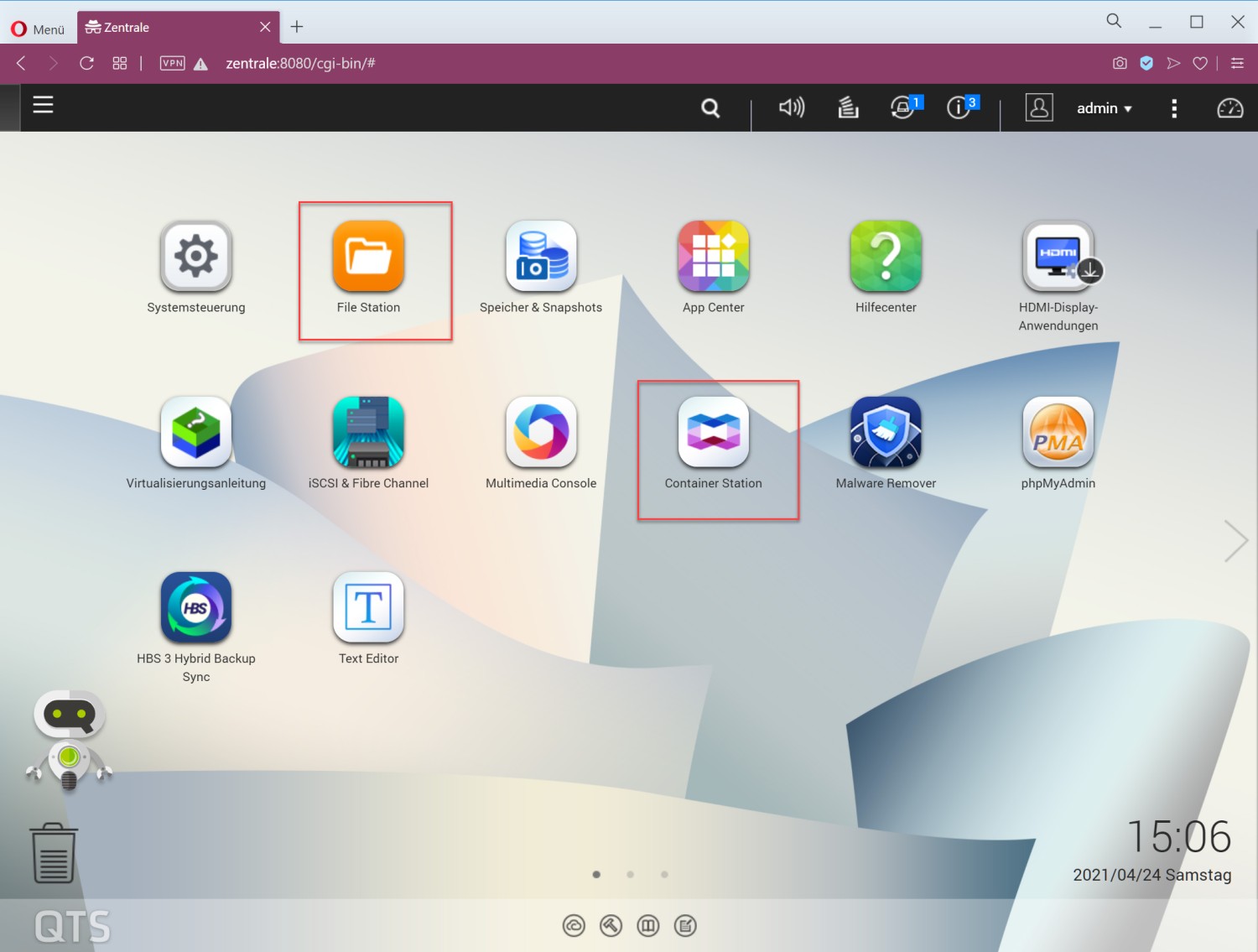Launch Container Station
The width and height of the screenshot is (1258, 952).
[x=714, y=431]
